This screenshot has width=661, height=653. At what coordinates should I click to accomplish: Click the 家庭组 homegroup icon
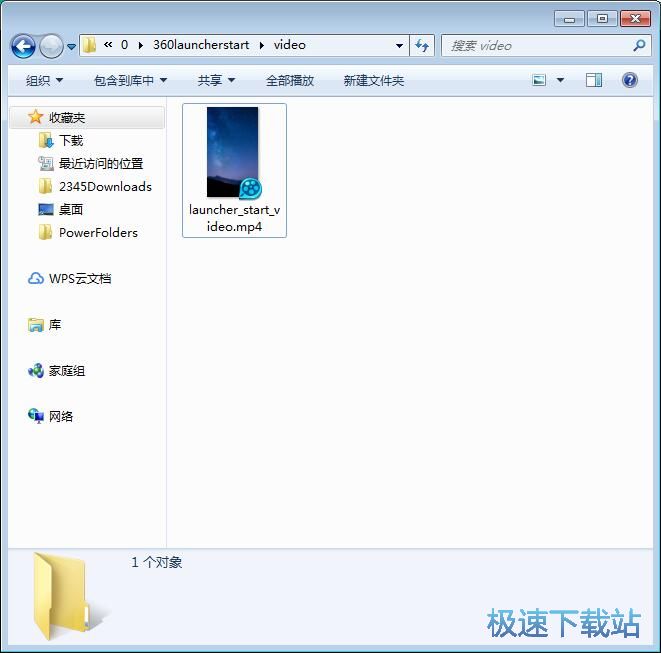tap(36, 371)
